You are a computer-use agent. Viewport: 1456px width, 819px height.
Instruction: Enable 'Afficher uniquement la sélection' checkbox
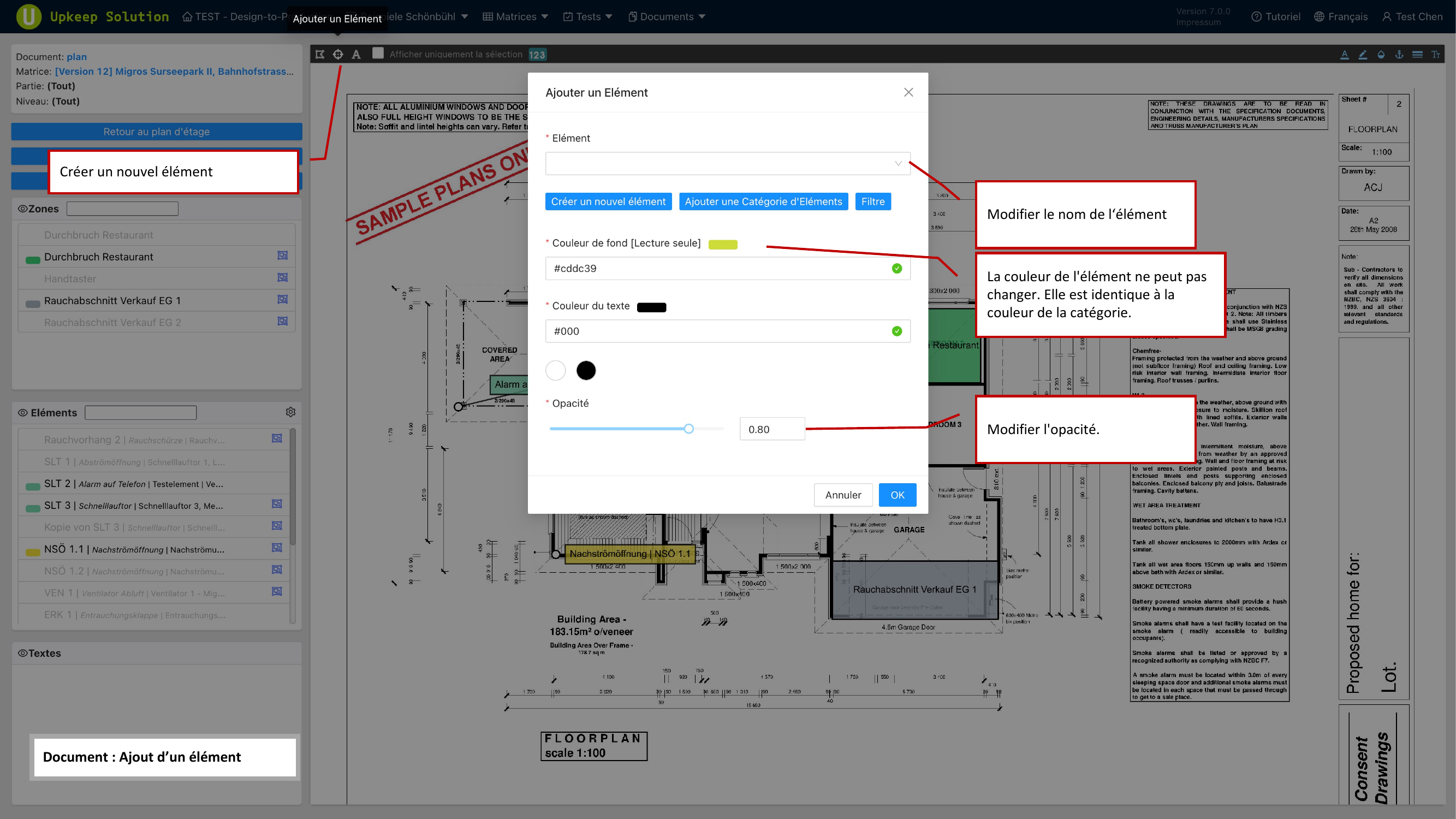(x=378, y=54)
